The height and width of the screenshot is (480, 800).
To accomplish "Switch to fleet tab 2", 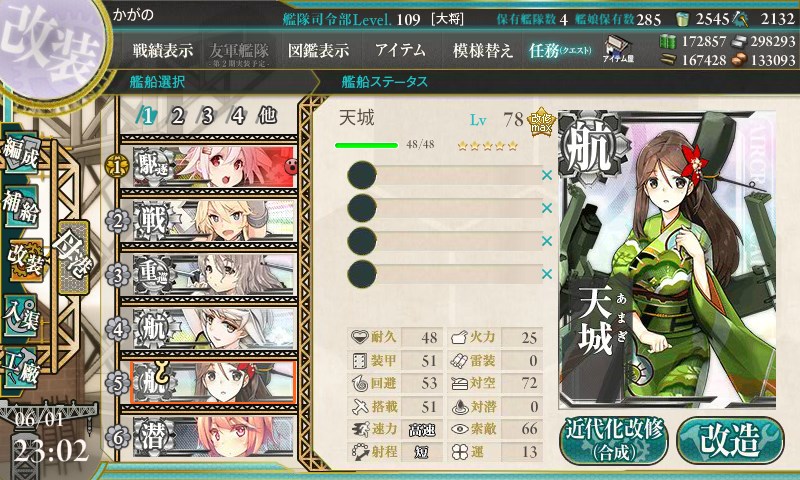I will 177,116.
